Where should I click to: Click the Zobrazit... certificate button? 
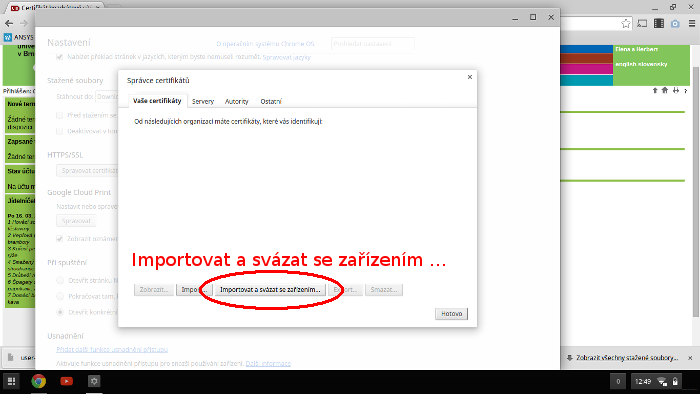click(154, 290)
